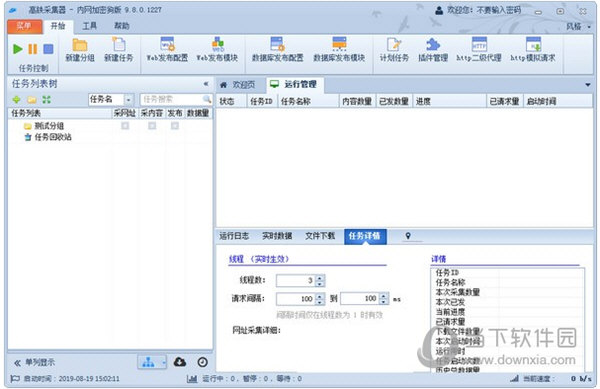Switch to the 工具 ribbon tab
This screenshot has height=389, width=600.
pyautogui.click(x=90, y=26)
